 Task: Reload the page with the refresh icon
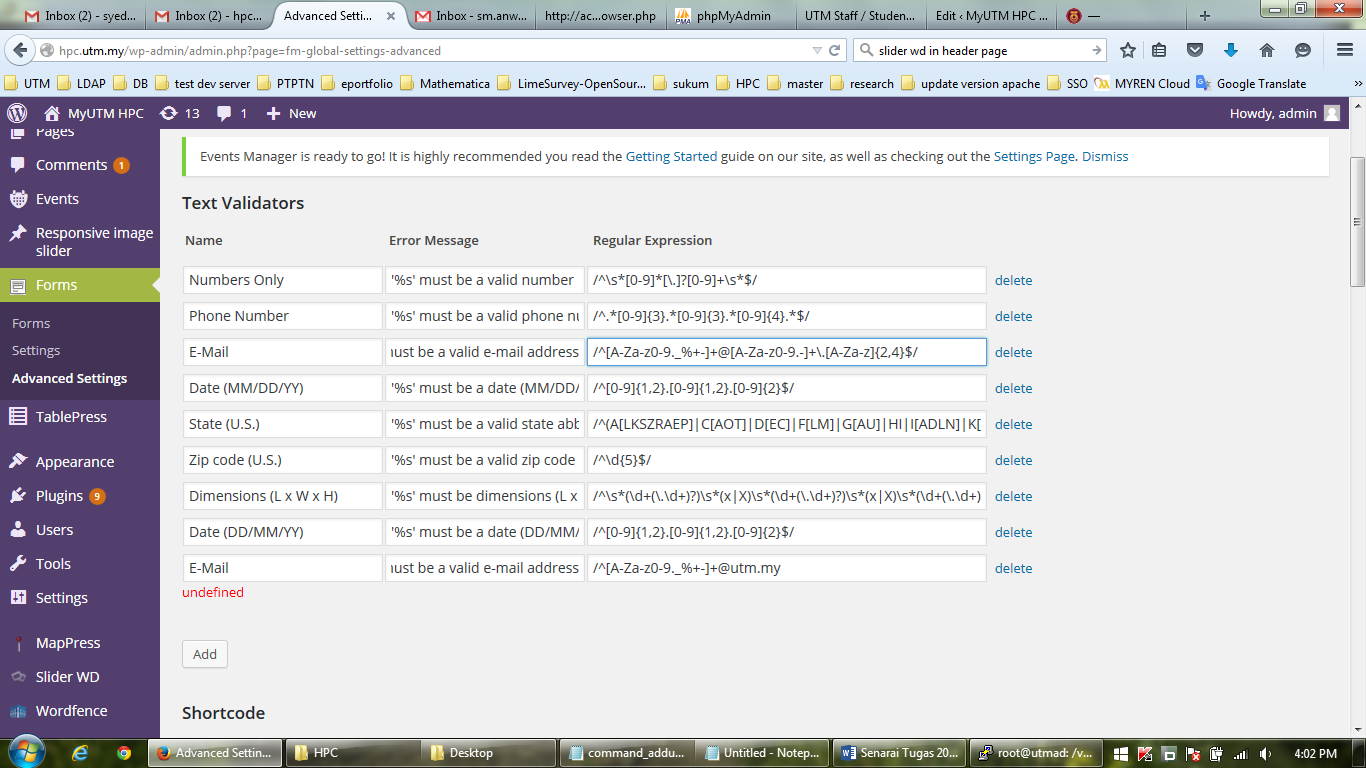tap(834, 50)
